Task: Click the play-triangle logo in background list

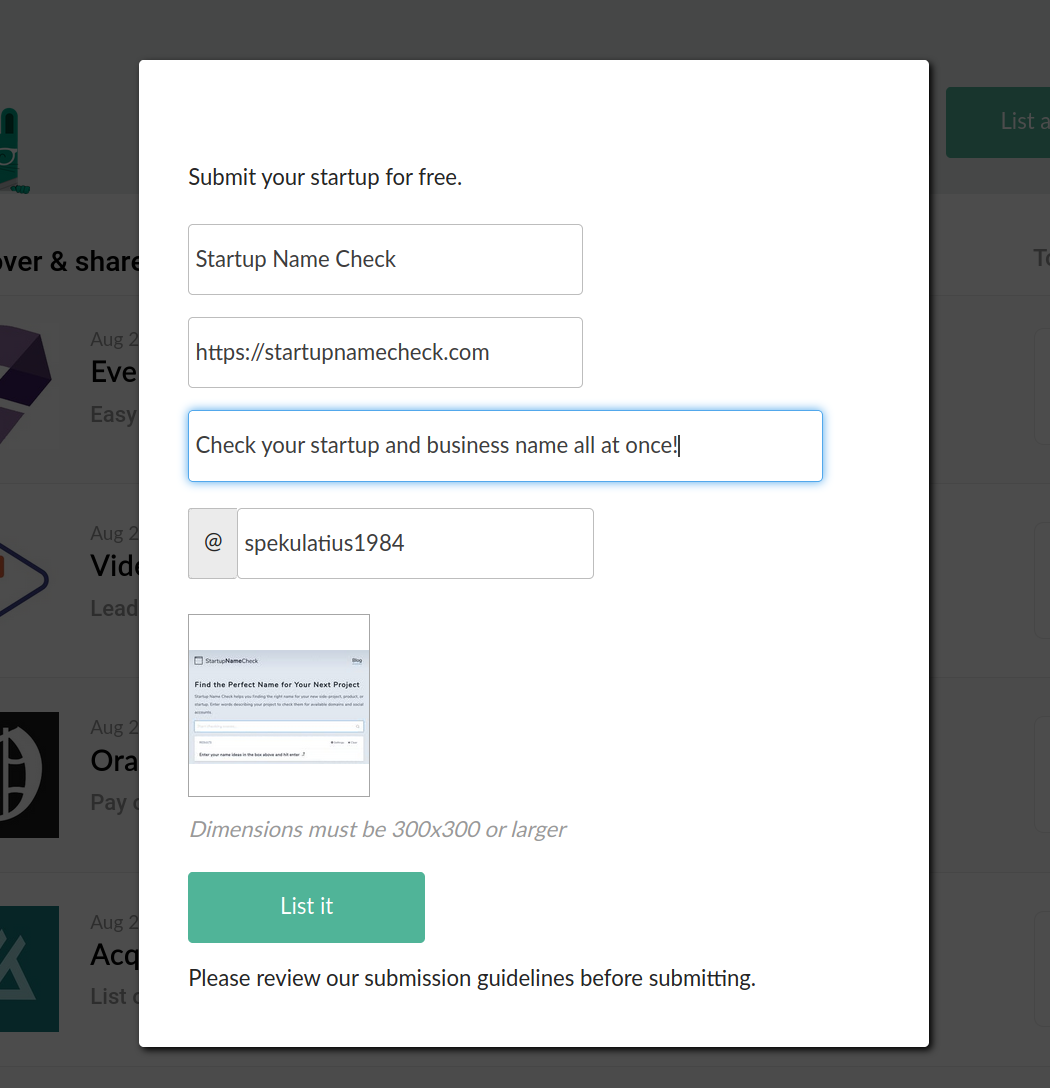Action: click(x=24, y=580)
